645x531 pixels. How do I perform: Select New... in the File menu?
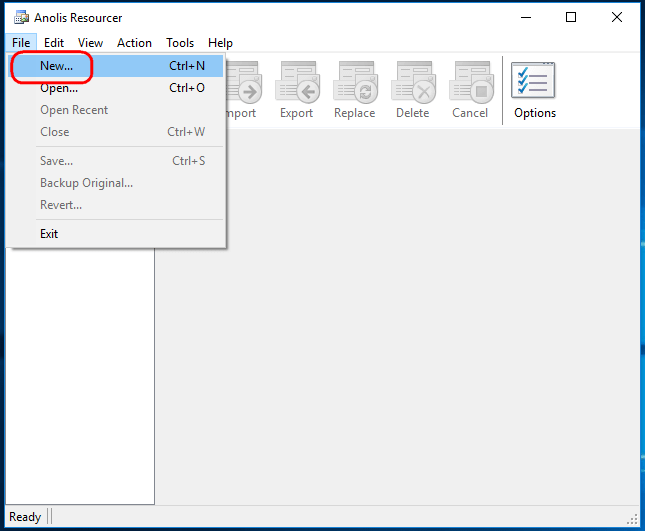coord(116,66)
